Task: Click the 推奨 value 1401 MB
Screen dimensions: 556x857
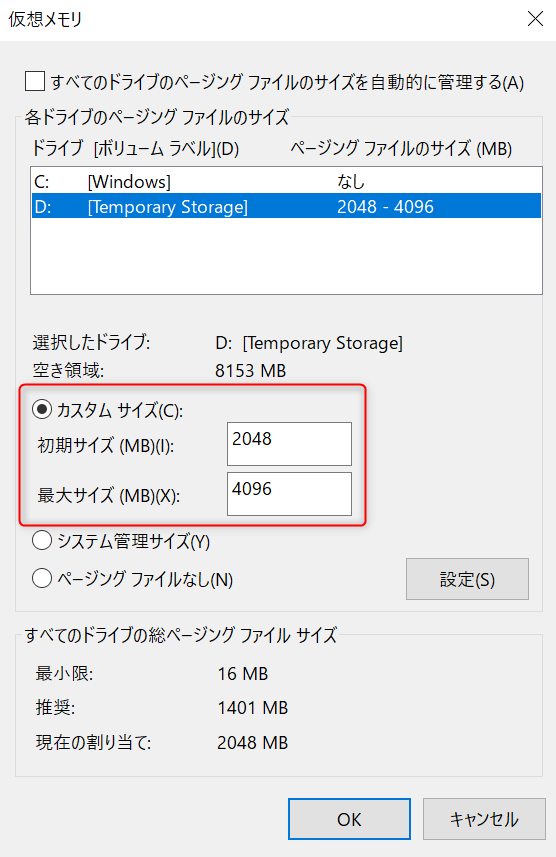Action: click(253, 708)
